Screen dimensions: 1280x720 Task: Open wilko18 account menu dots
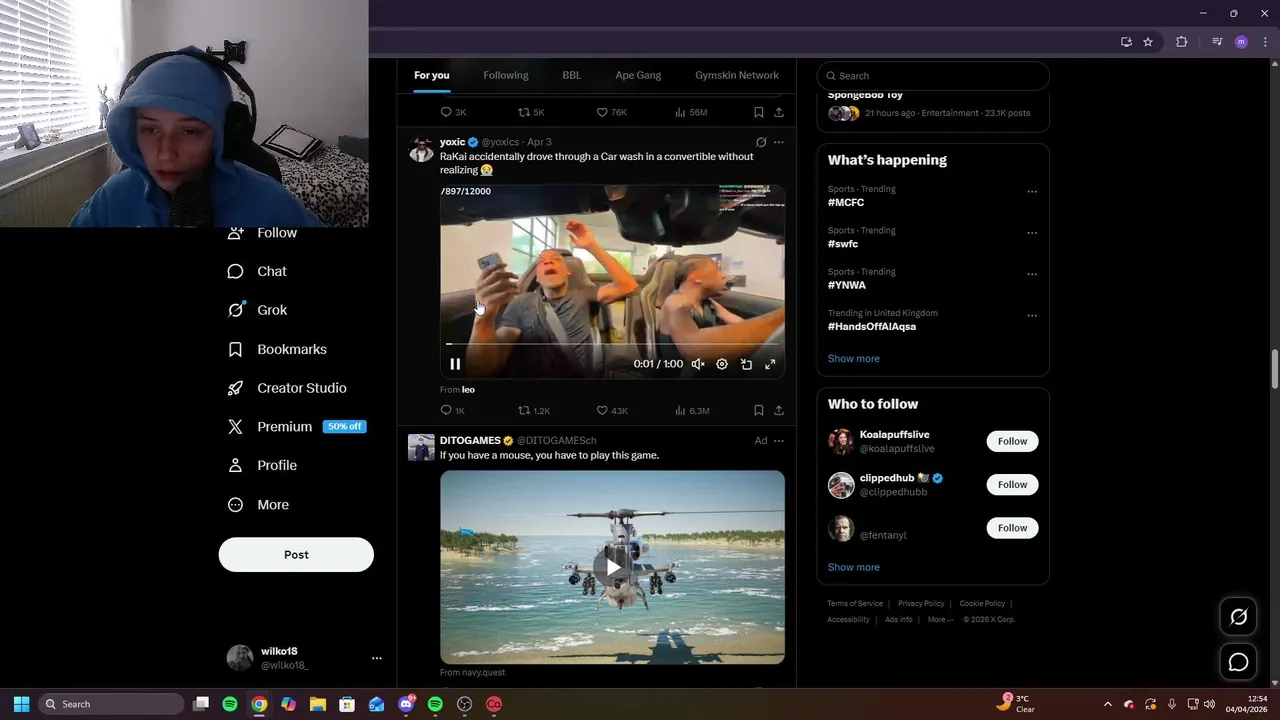pyautogui.click(x=377, y=658)
